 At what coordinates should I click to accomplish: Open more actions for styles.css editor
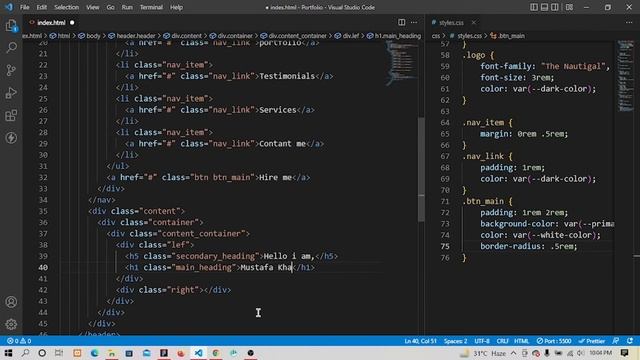(629, 22)
